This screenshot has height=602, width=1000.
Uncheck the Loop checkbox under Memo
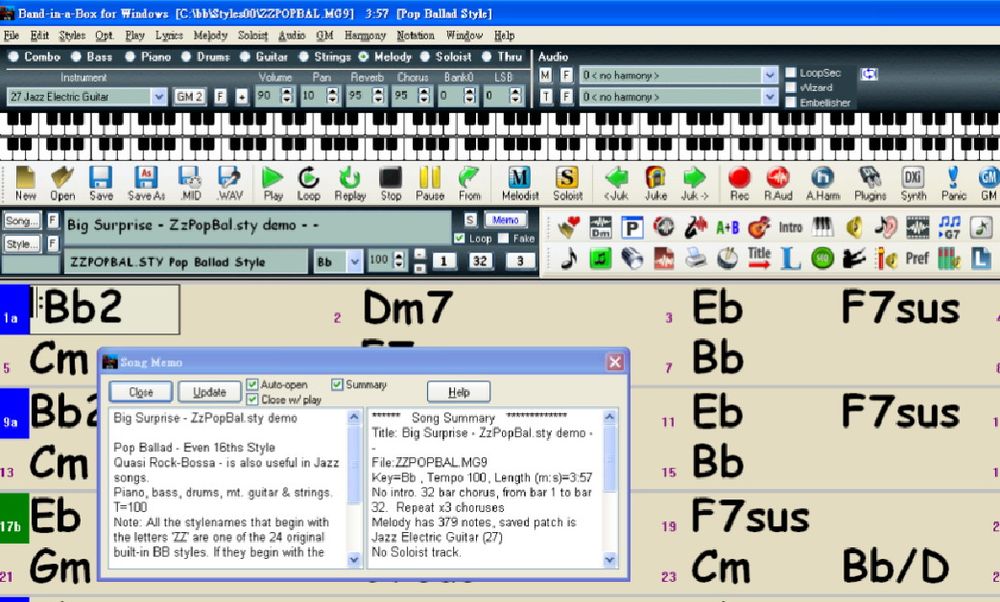pos(459,238)
